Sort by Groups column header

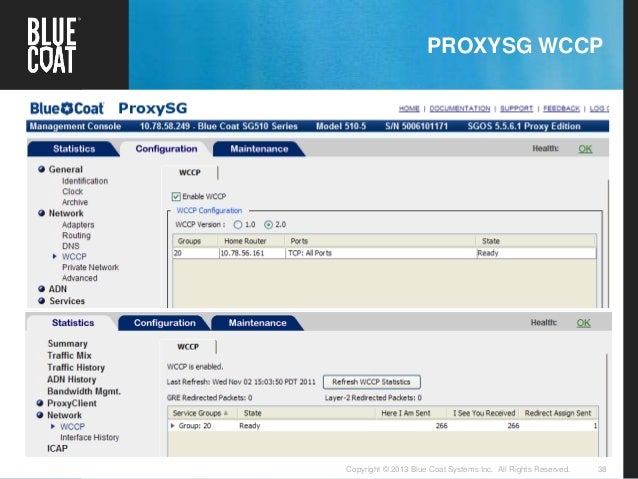[x=195, y=241]
